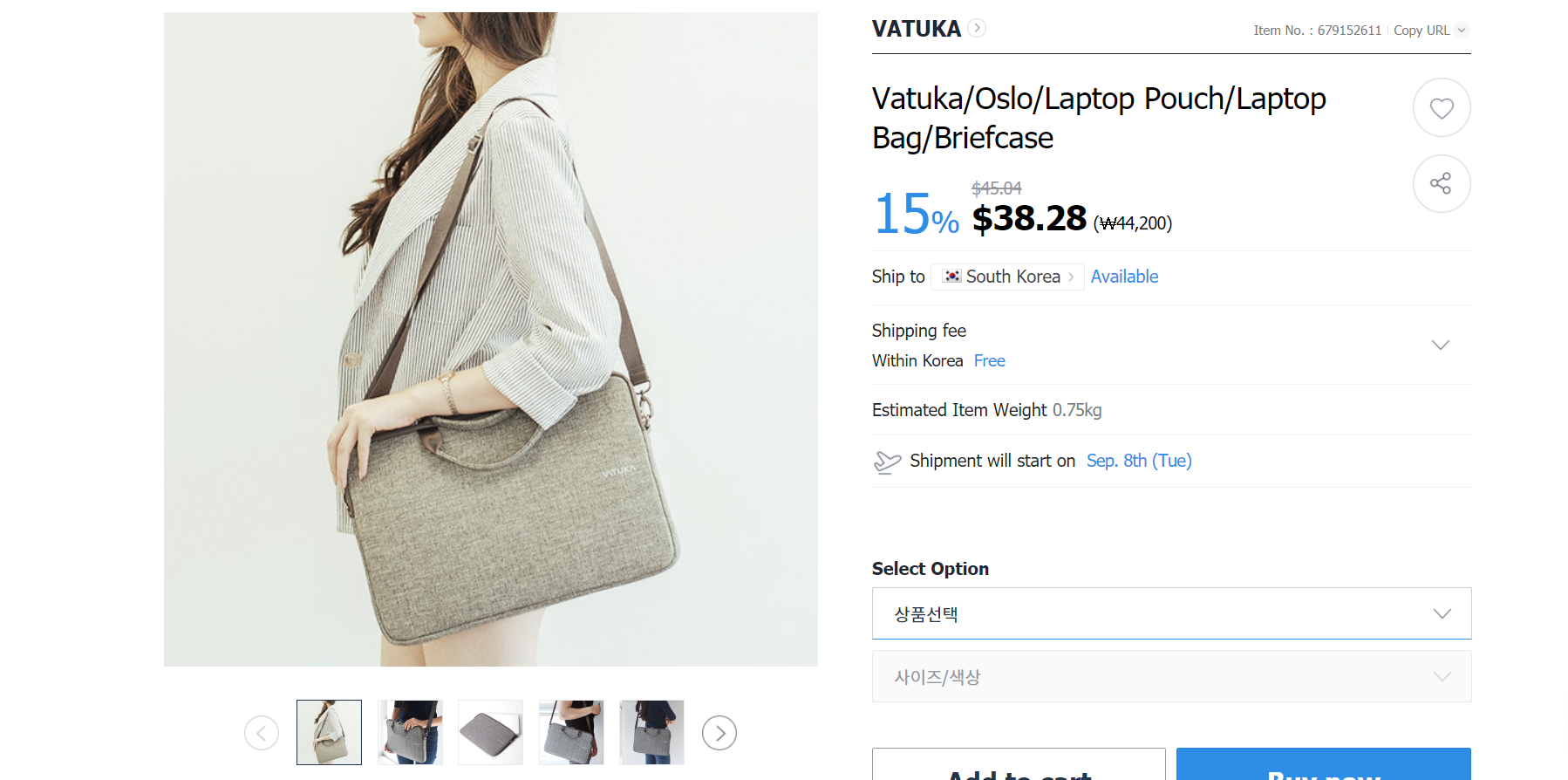Viewport: 1568px width, 780px height.
Task: Click the Add to cart button
Action: click(1019, 766)
